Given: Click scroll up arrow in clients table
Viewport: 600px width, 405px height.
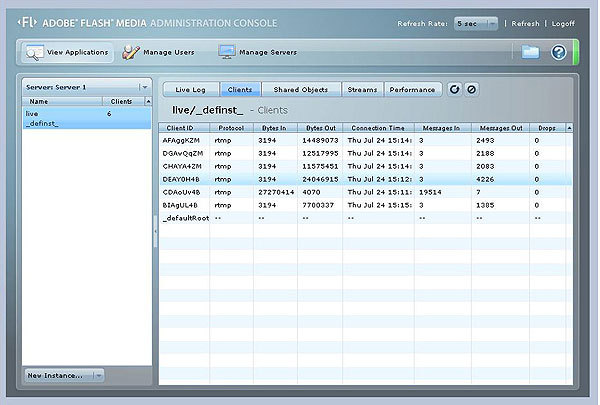Looking at the screenshot, I should point(569,128).
